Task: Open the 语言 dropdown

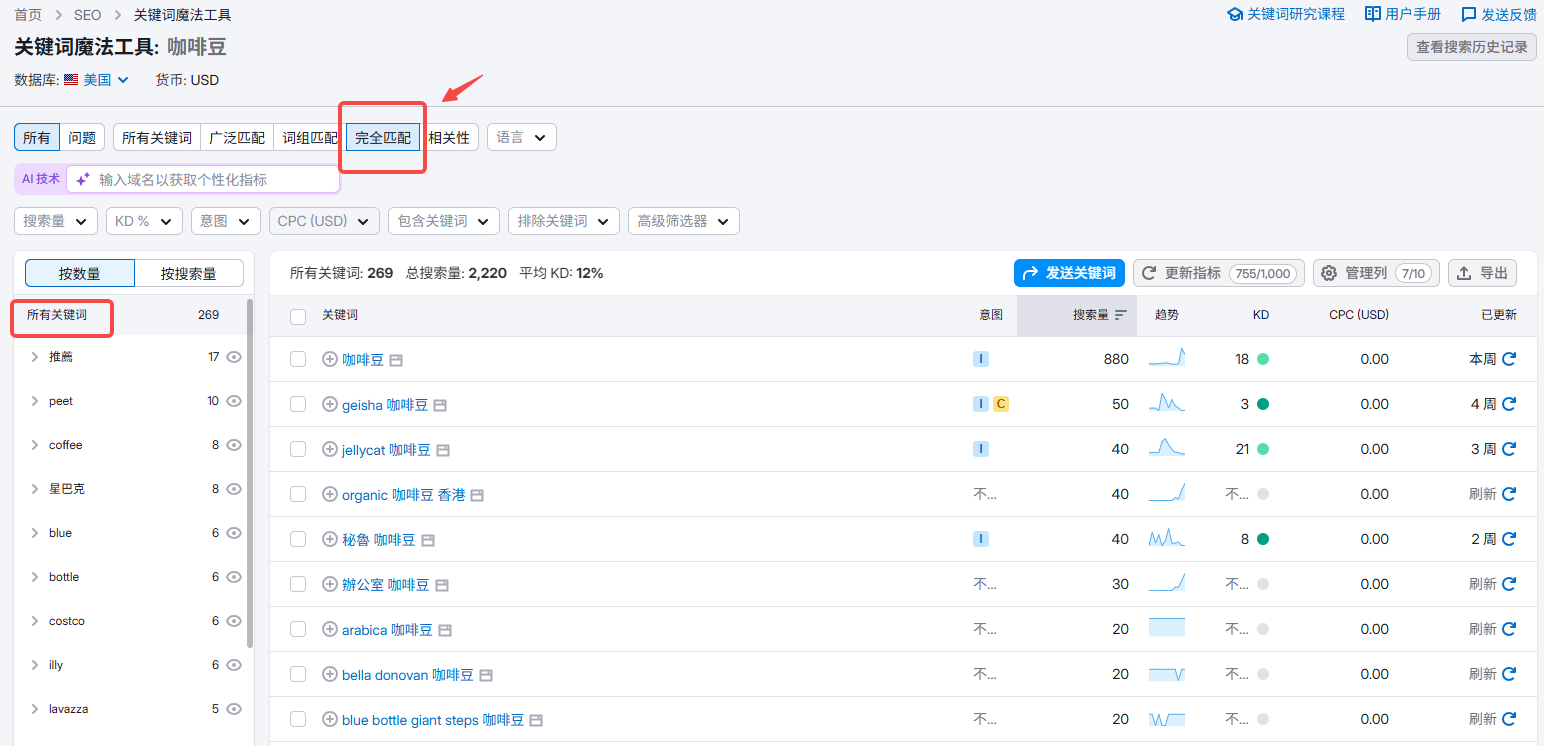Action: (521, 137)
